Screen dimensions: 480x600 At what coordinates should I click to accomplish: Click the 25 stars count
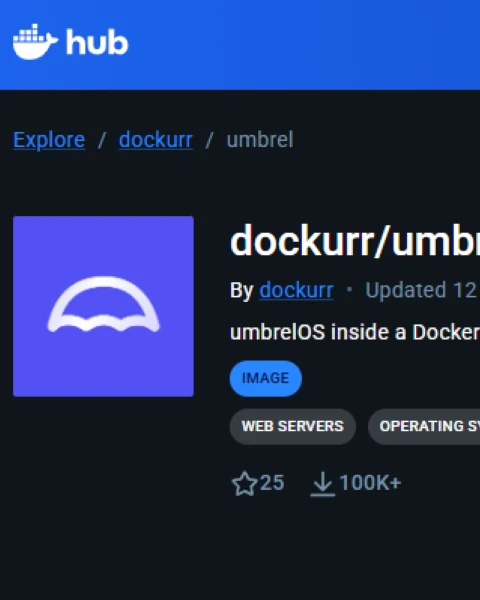click(x=272, y=483)
